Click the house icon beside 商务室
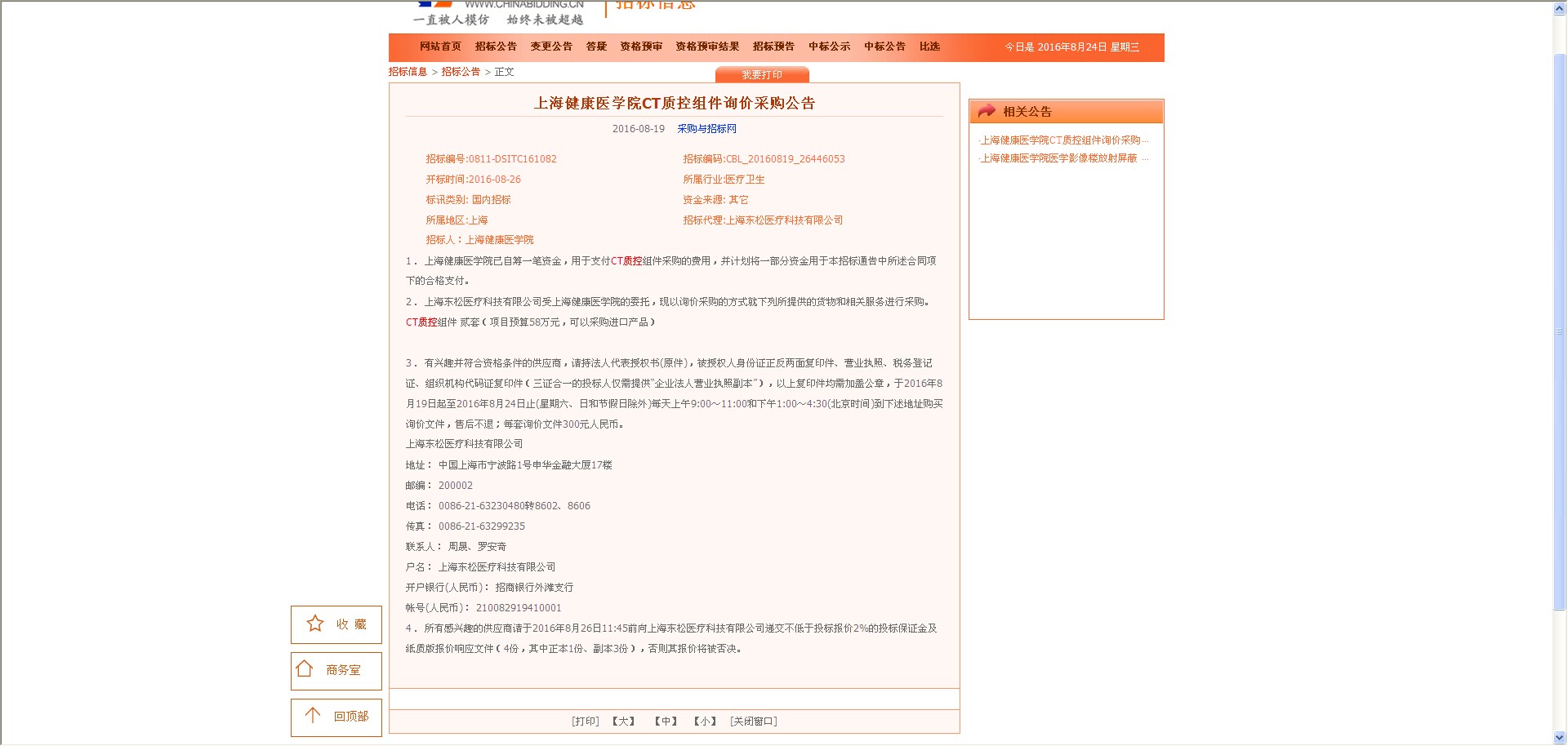Image resolution: width=1568 pixels, height=746 pixels. click(305, 669)
